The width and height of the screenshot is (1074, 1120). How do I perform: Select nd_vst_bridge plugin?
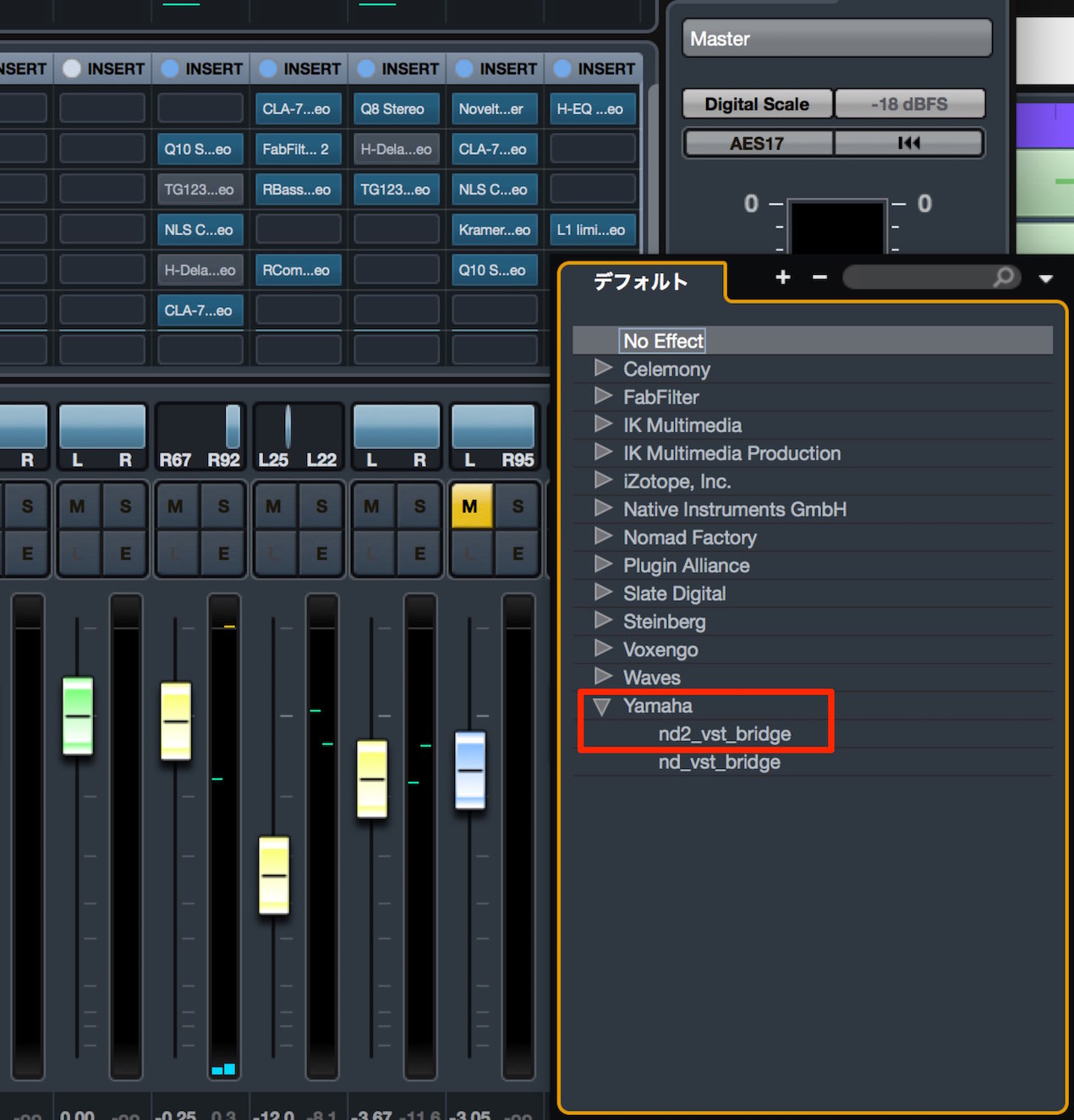point(720,762)
